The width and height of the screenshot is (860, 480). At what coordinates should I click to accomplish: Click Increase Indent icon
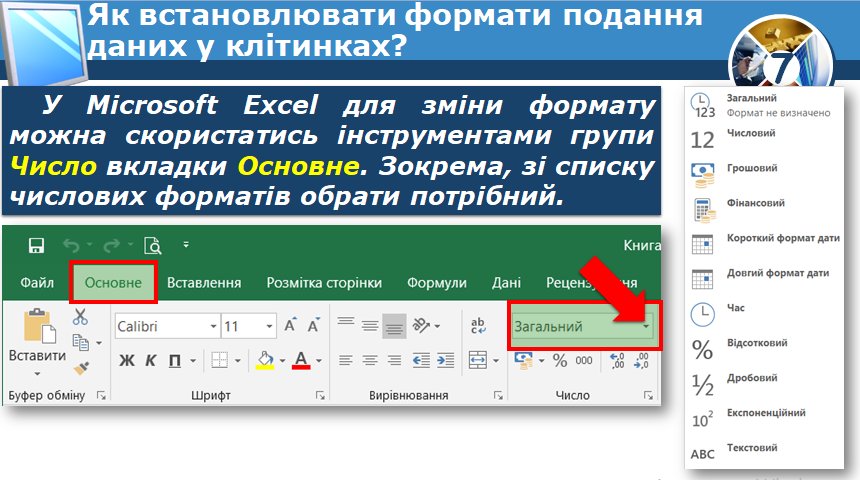coord(445,360)
